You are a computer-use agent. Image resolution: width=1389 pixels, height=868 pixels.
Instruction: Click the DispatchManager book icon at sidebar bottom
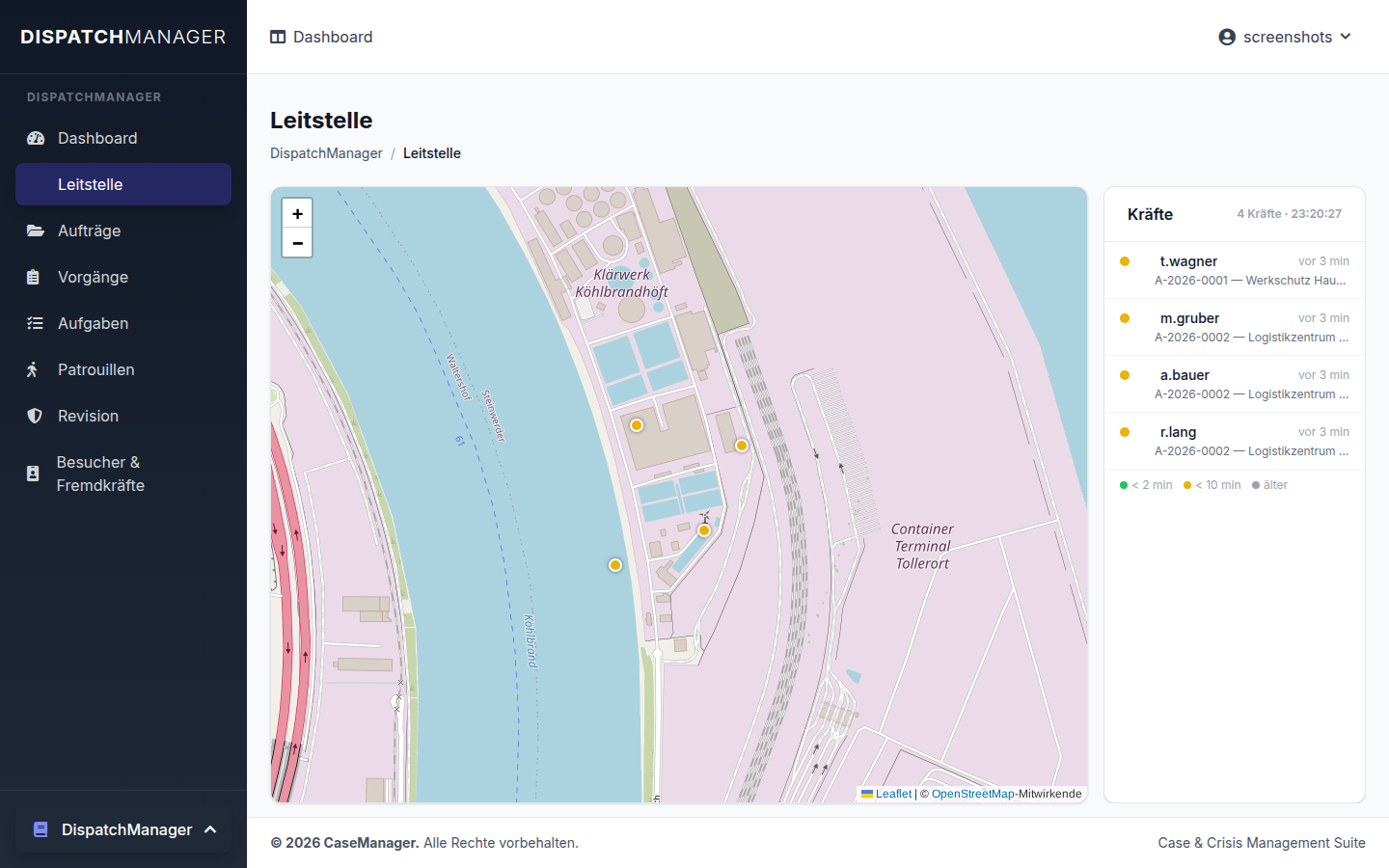[41, 829]
